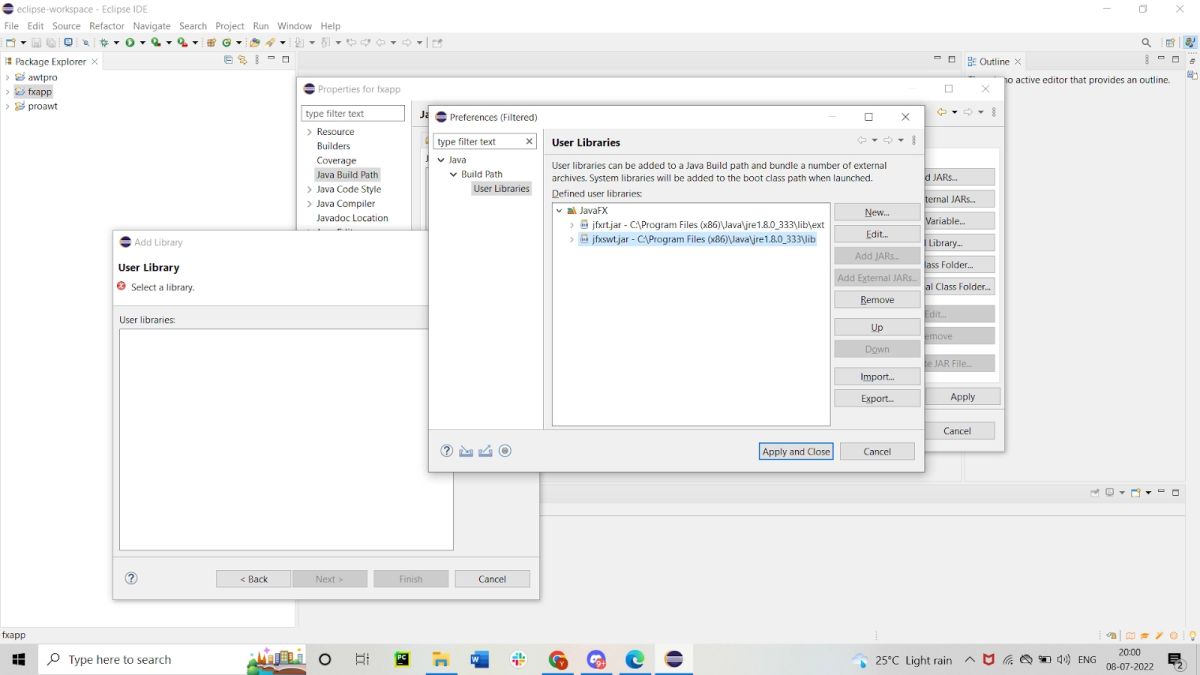
Task: Click the Debug bug icon in the toolbar
Action: click(x=104, y=43)
